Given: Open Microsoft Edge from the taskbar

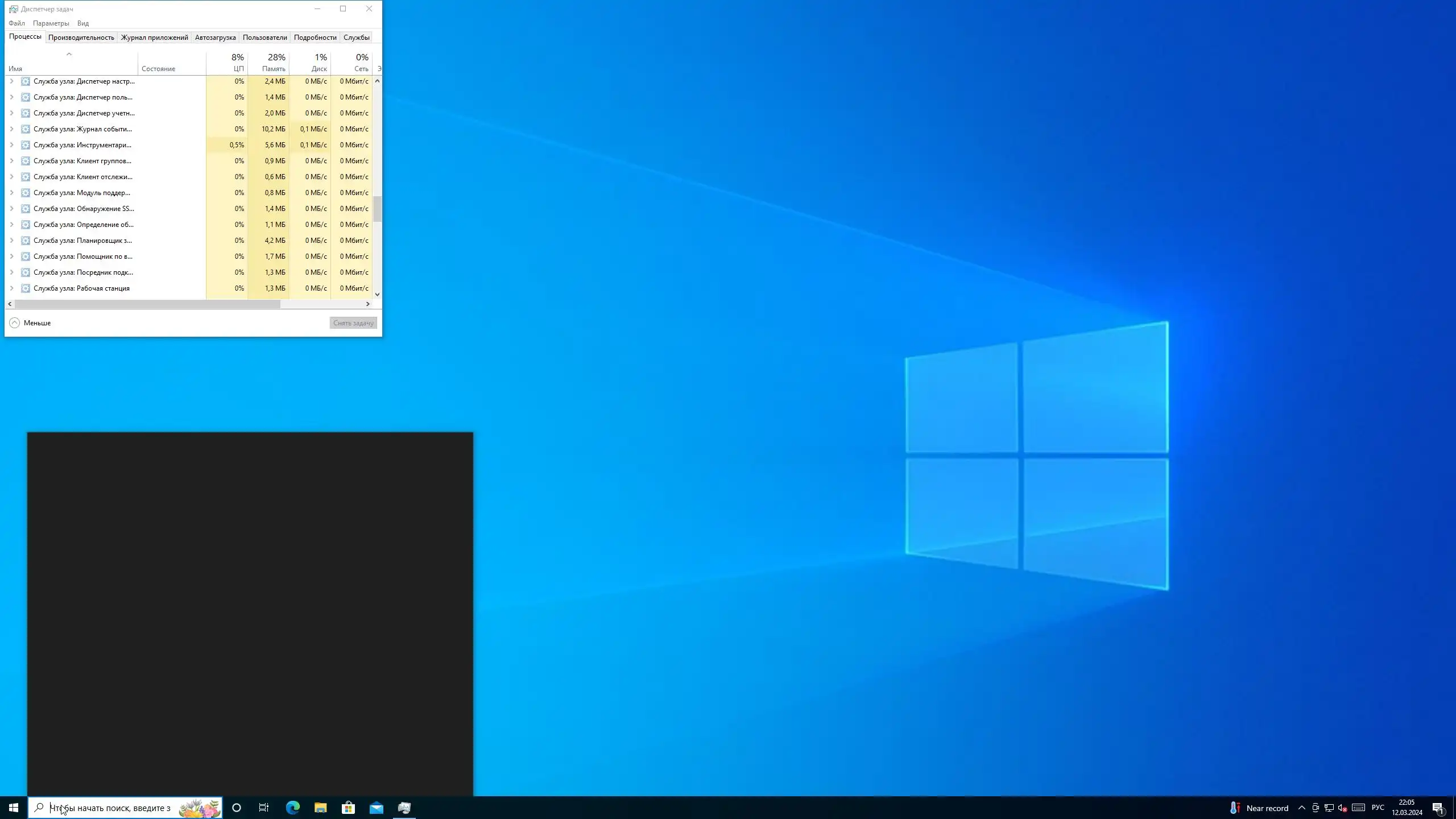Looking at the screenshot, I should pos(292,808).
